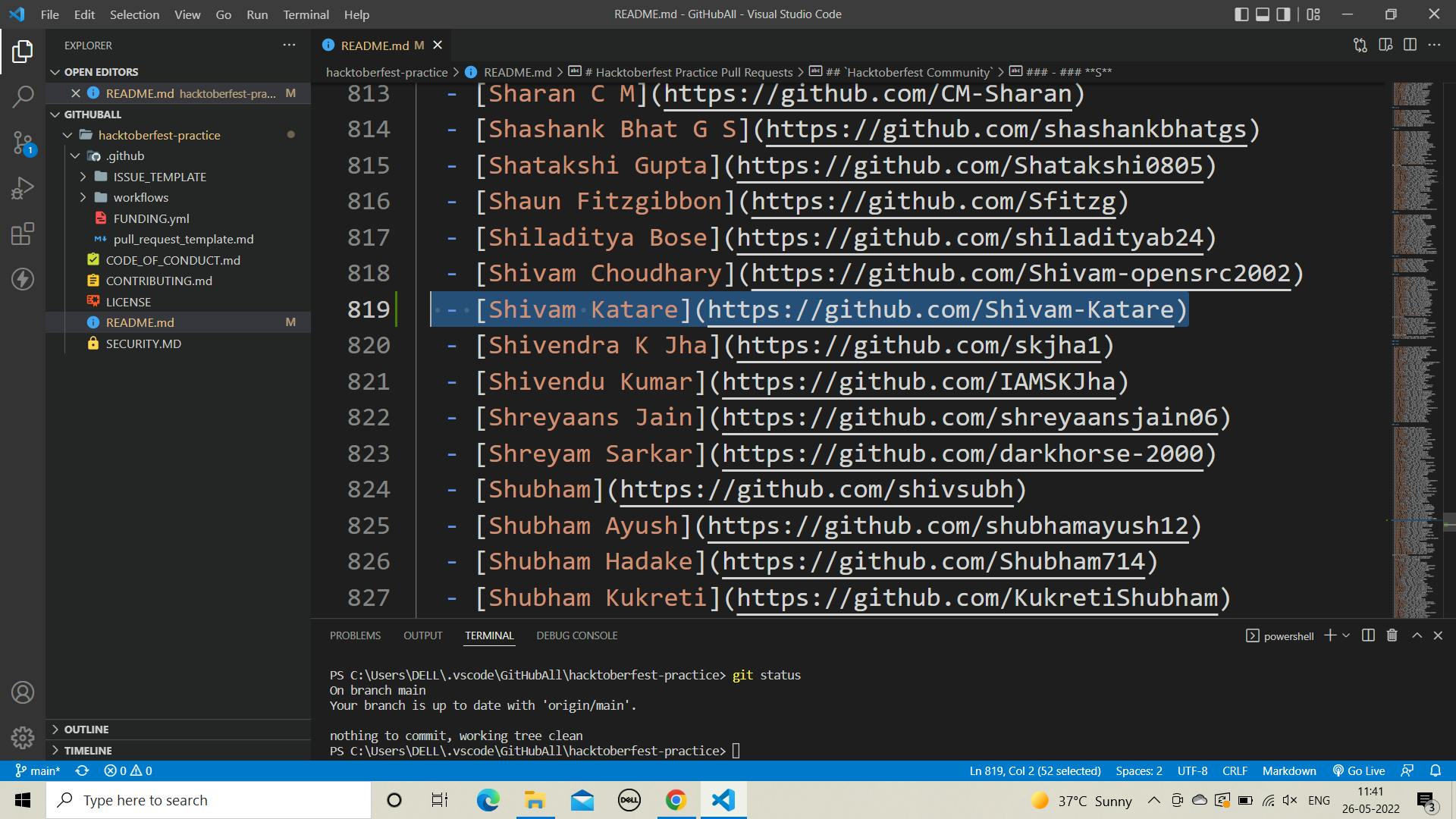Image resolution: width=1456 pixels, height=819 pixels.
Task: Open SECURITY.MD file
Action: pos(143,344)
